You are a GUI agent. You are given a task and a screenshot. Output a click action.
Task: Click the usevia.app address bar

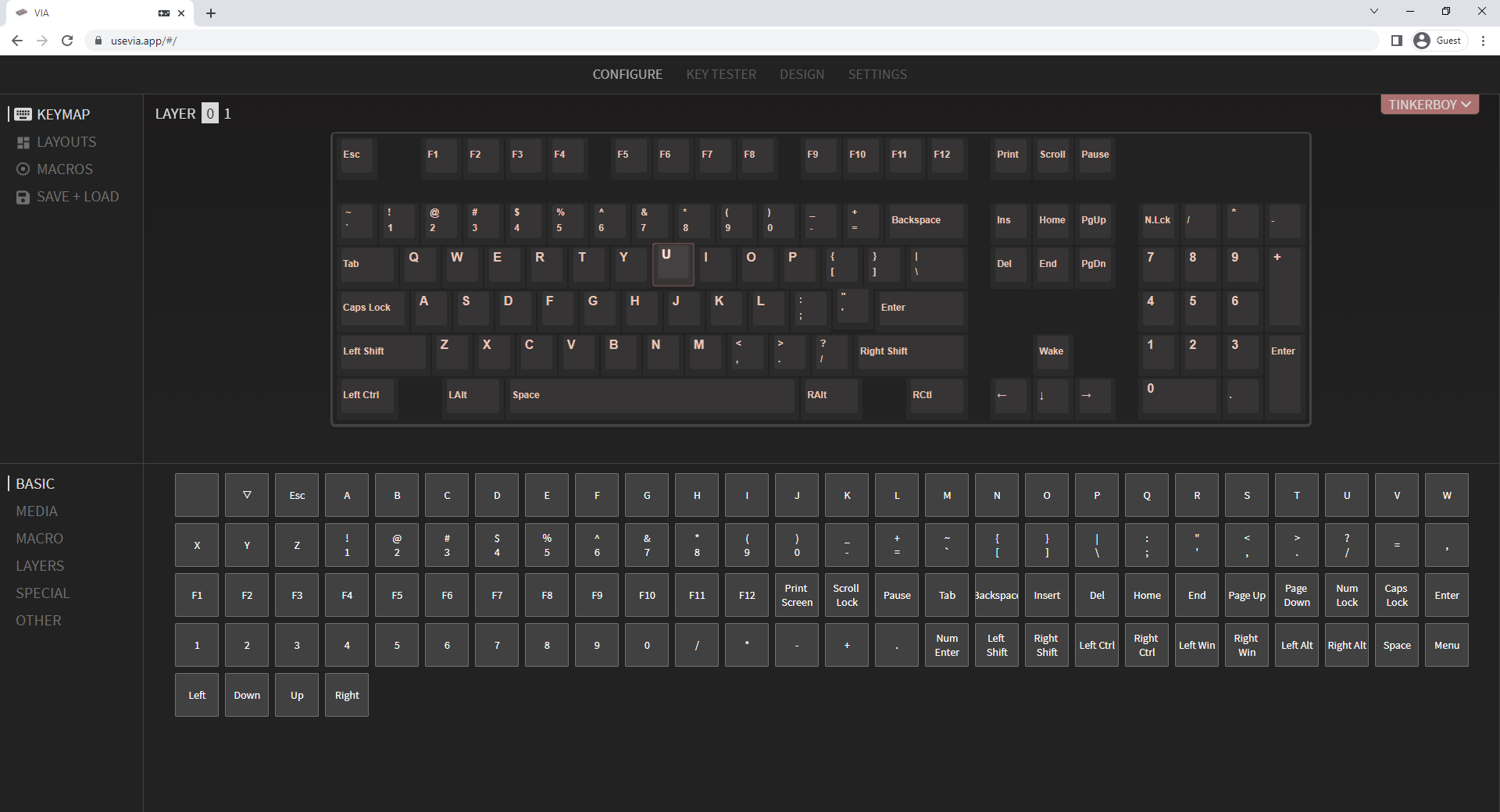point(730,41)
